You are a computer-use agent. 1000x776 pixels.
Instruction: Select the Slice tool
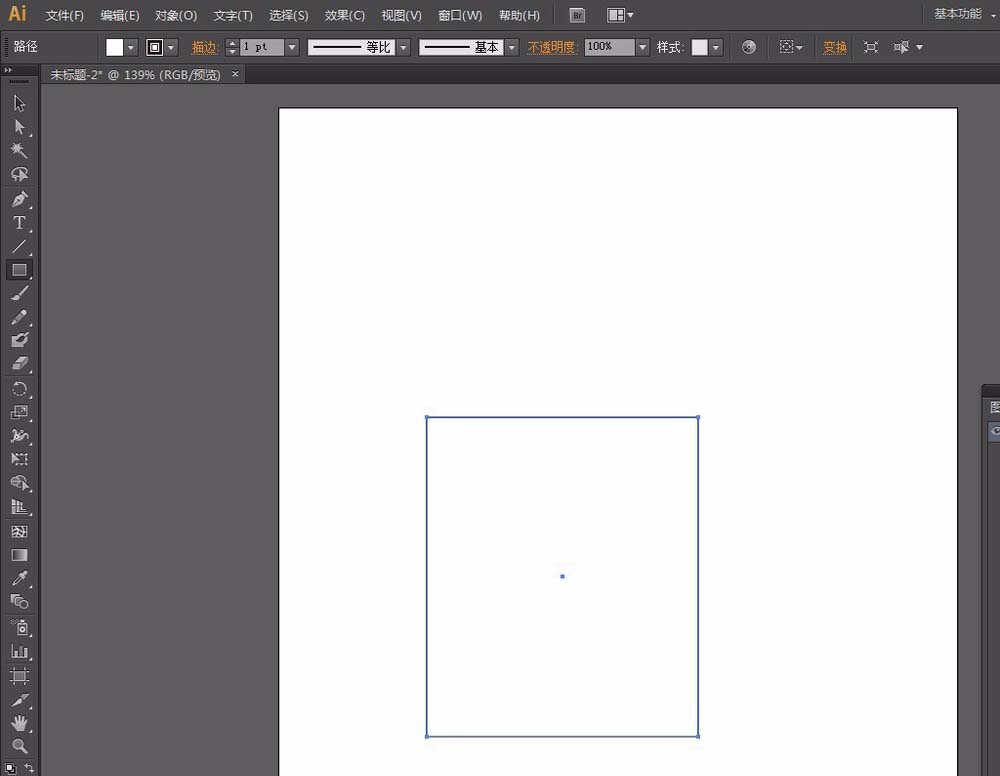click(19, 700)
